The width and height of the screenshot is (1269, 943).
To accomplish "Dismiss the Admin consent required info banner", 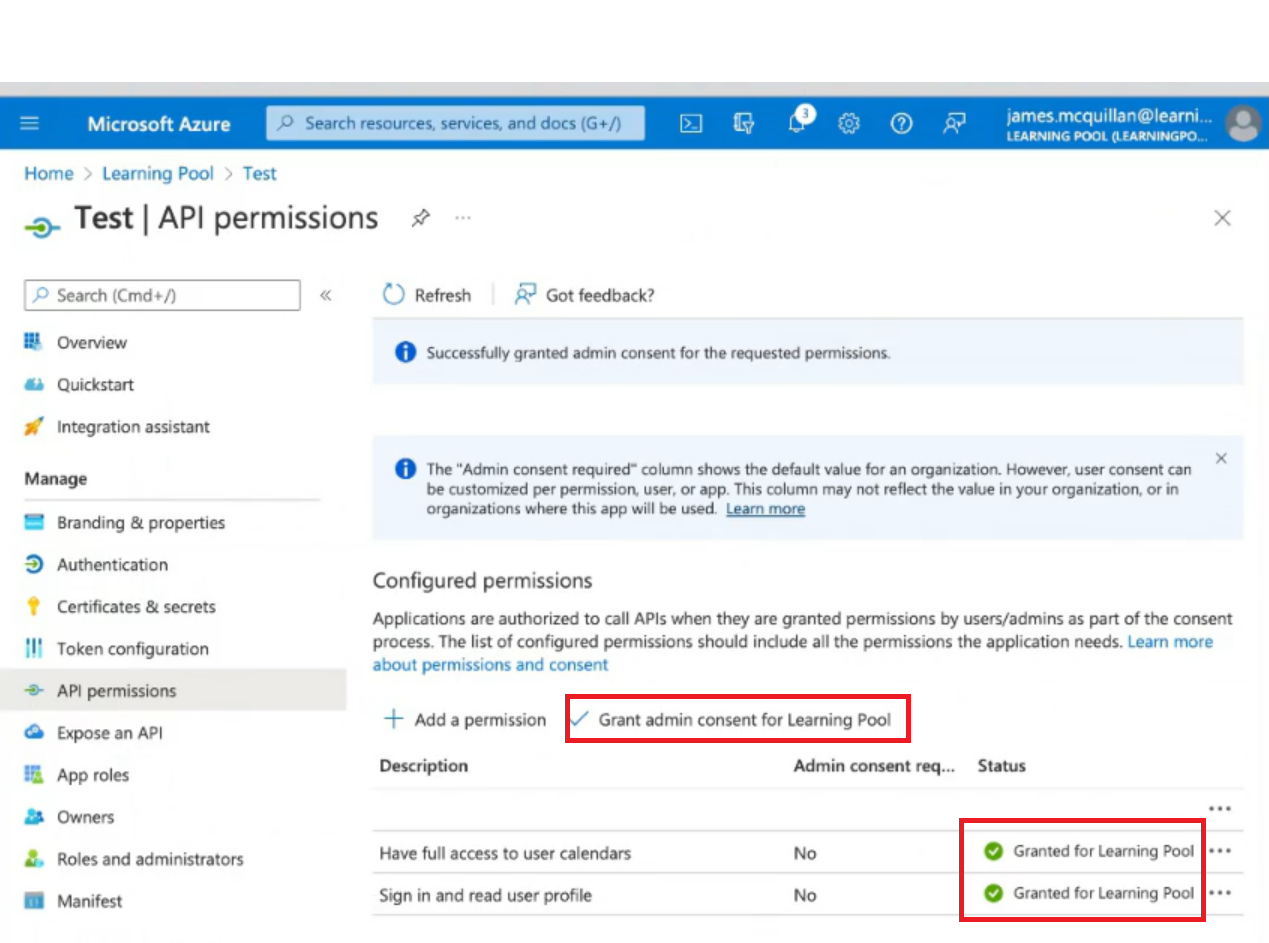I will pos(1221,458).
